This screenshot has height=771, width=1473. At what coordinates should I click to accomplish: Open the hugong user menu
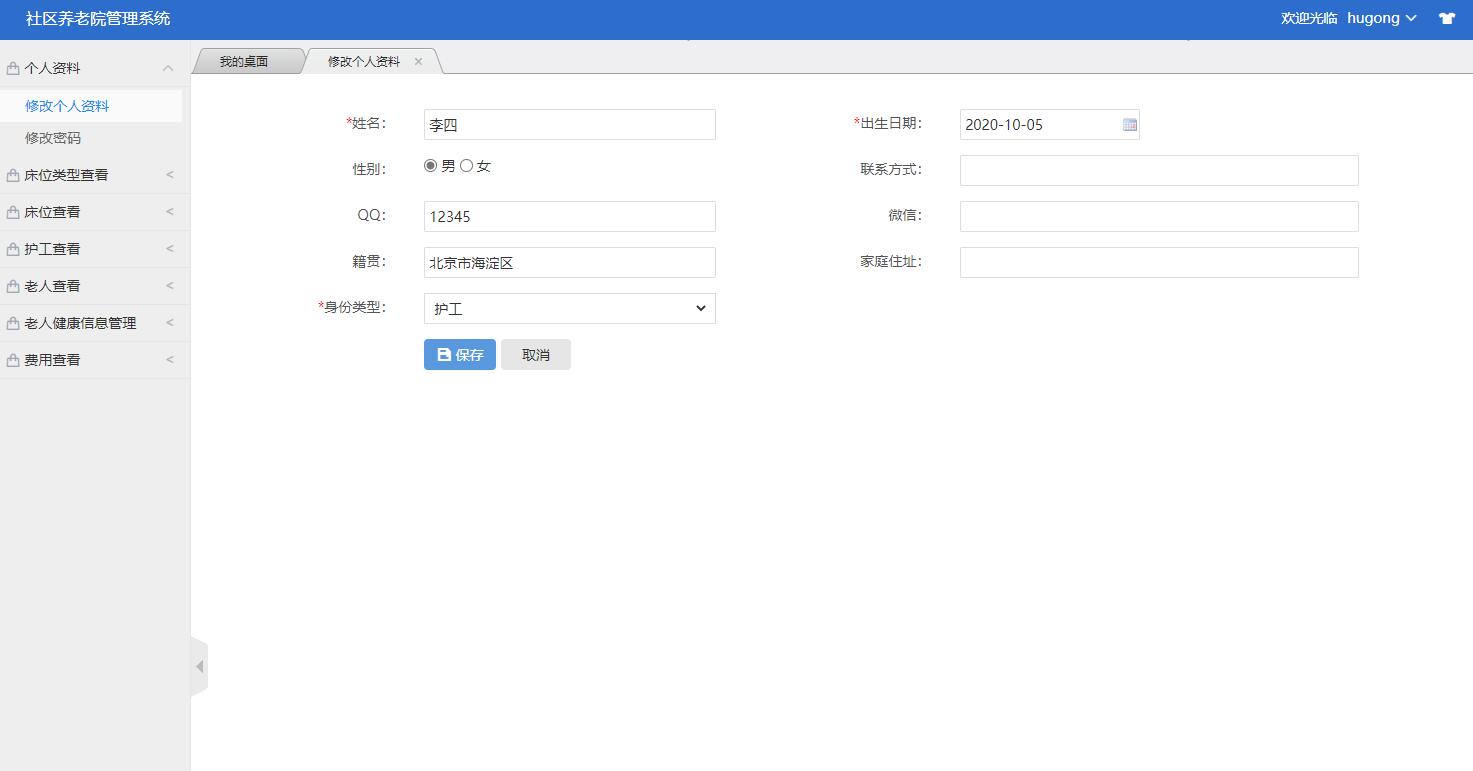pos(1382,18)
